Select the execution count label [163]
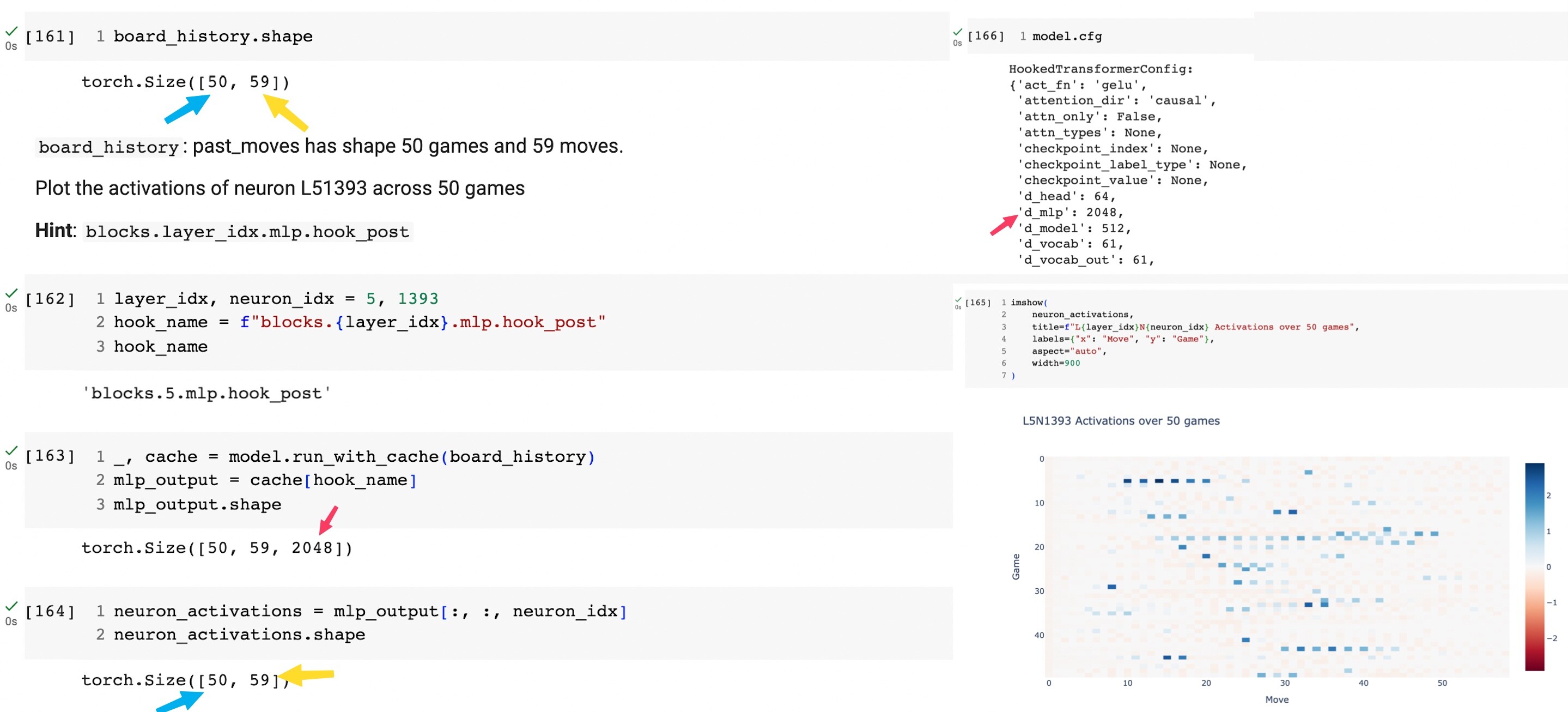 tap(50, 456)
